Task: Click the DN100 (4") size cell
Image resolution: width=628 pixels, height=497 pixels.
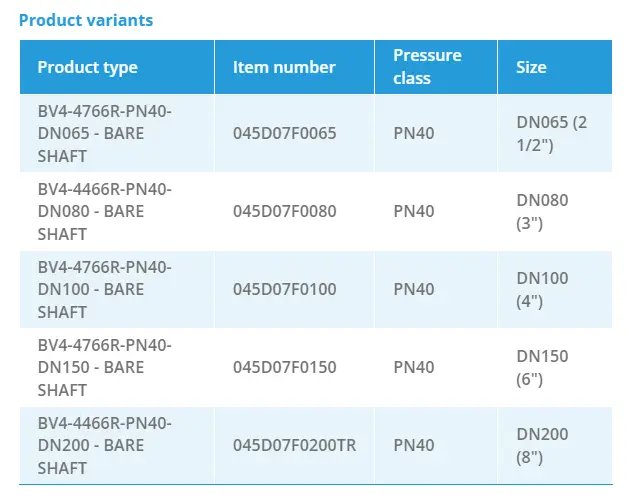Action: point(541,289)
